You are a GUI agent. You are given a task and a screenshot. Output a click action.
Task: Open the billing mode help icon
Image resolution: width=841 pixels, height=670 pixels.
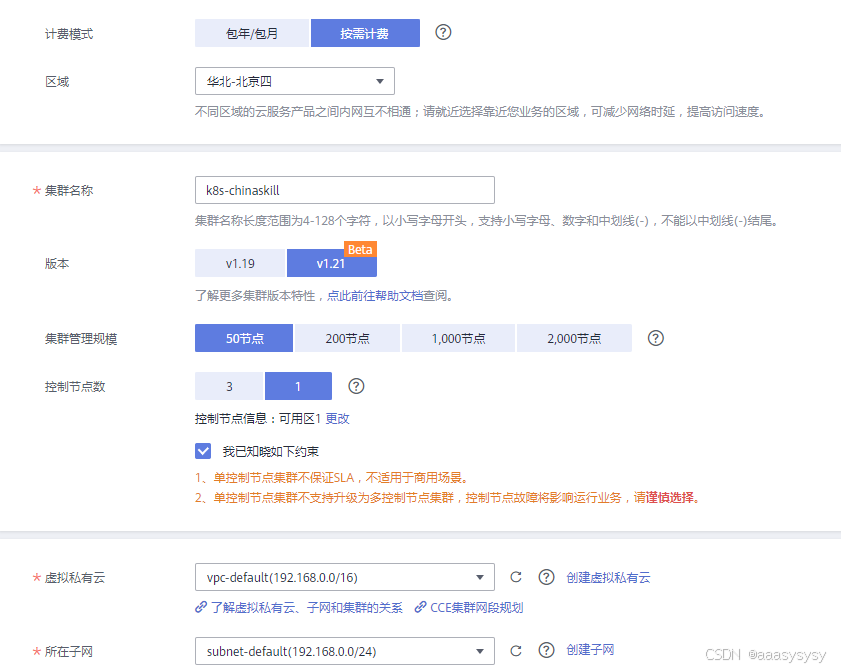[x=443, y=33]
